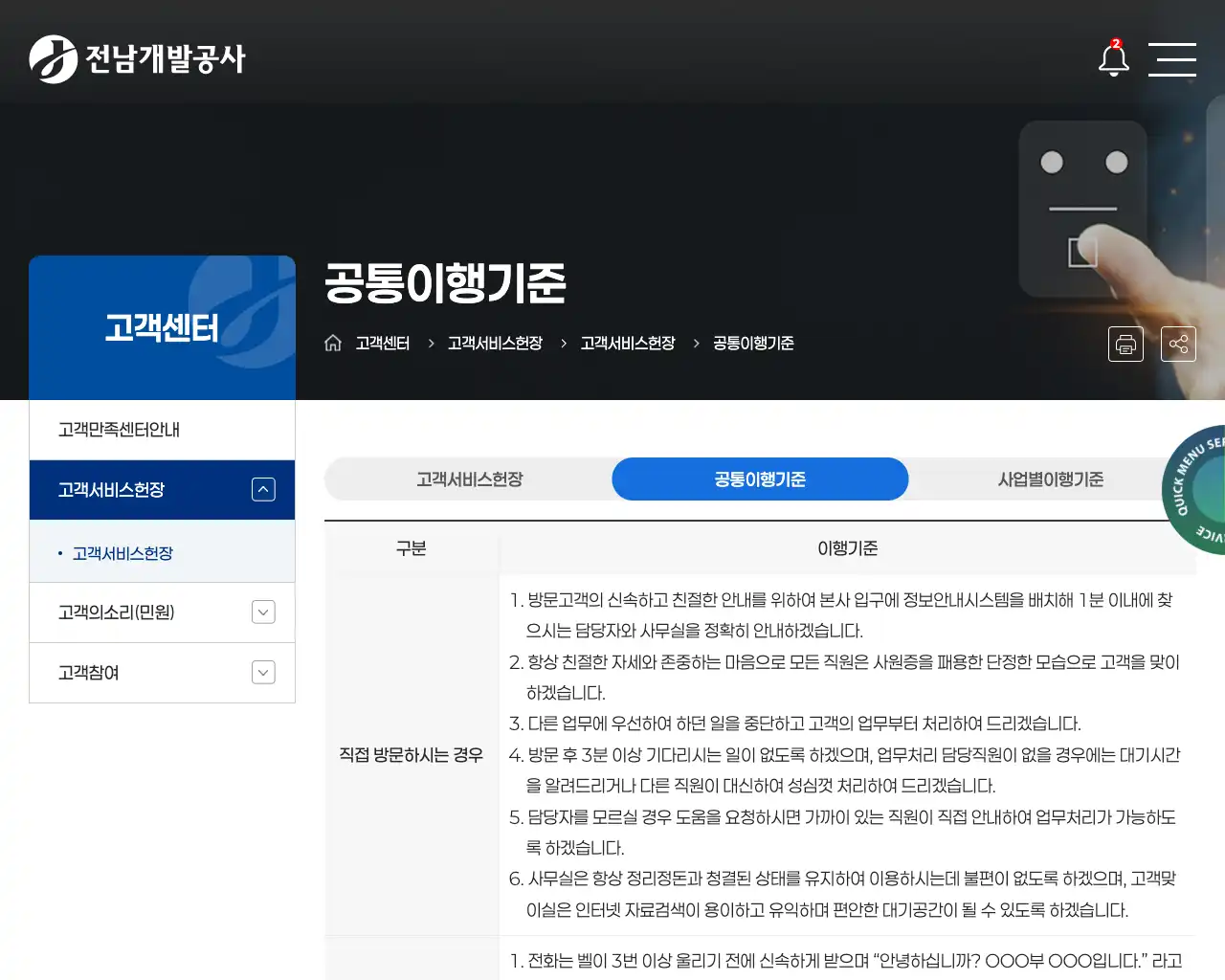Open the 고객서비스헌장 sub-item link

[122, 553]
